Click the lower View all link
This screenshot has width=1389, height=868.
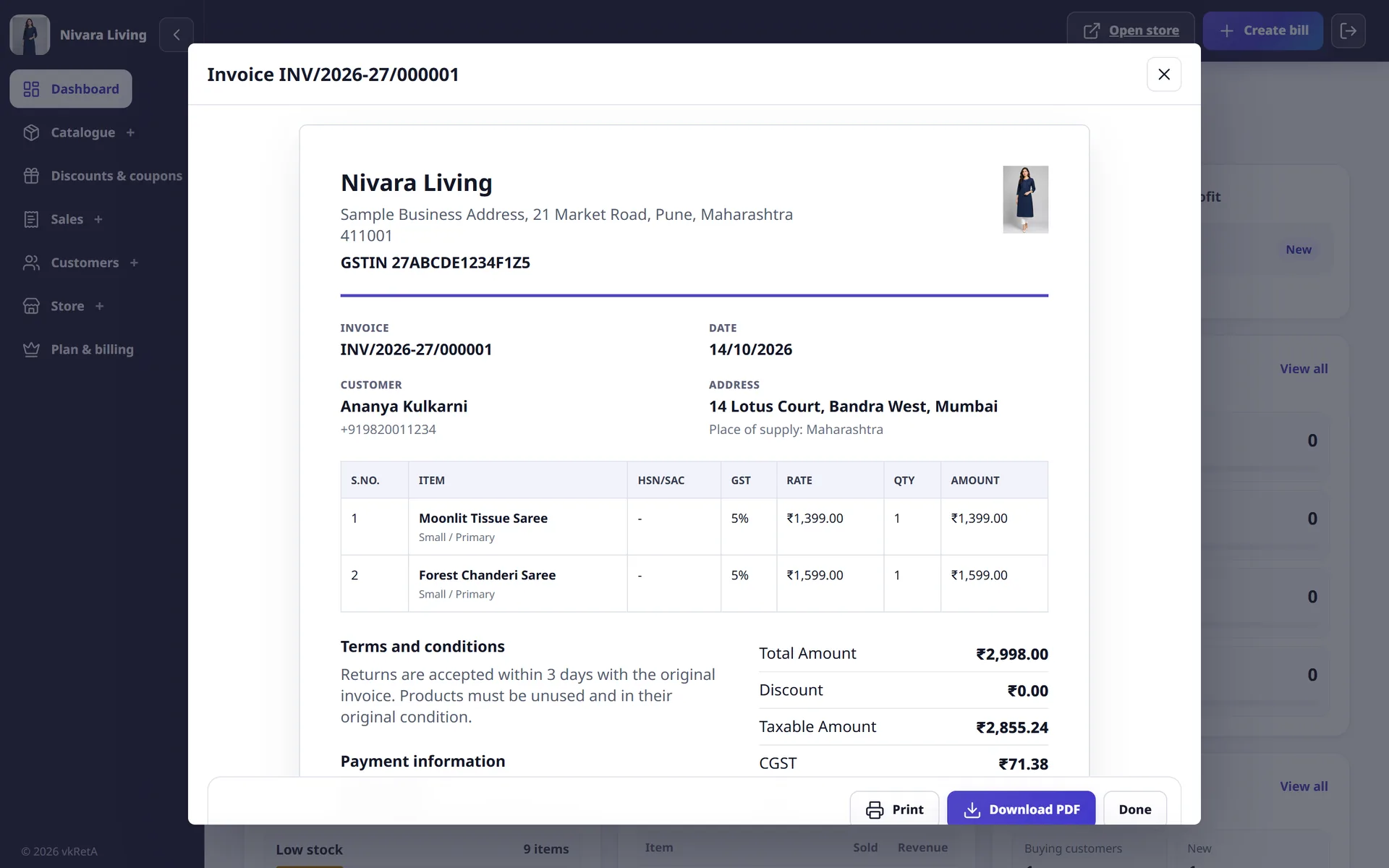[1304, 786]
